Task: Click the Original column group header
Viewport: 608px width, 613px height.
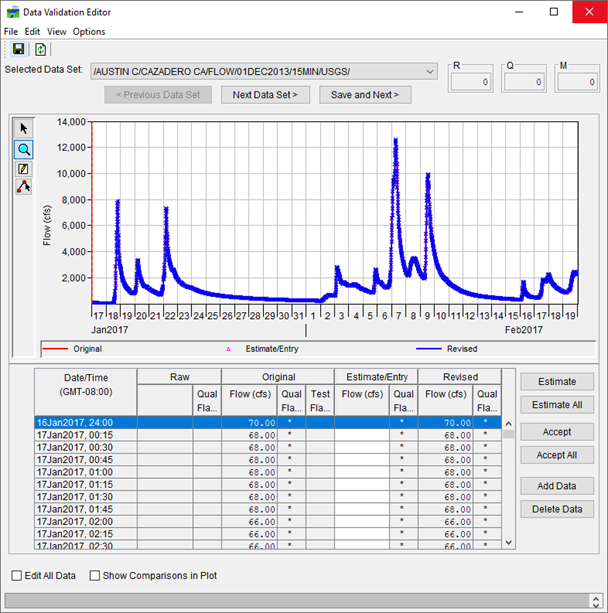Action: pos(278,377)
